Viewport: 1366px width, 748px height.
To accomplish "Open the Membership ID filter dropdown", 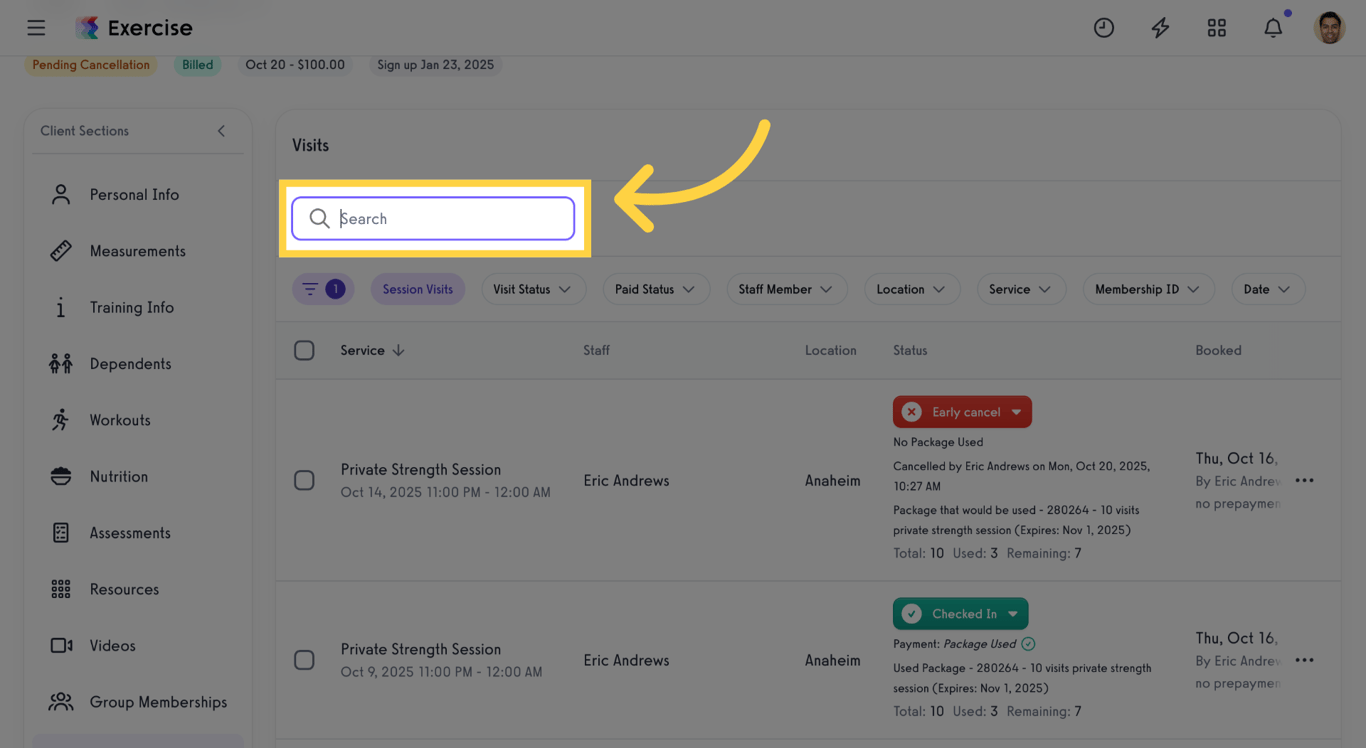I will pyautogui.click(x=1148, y=289).
